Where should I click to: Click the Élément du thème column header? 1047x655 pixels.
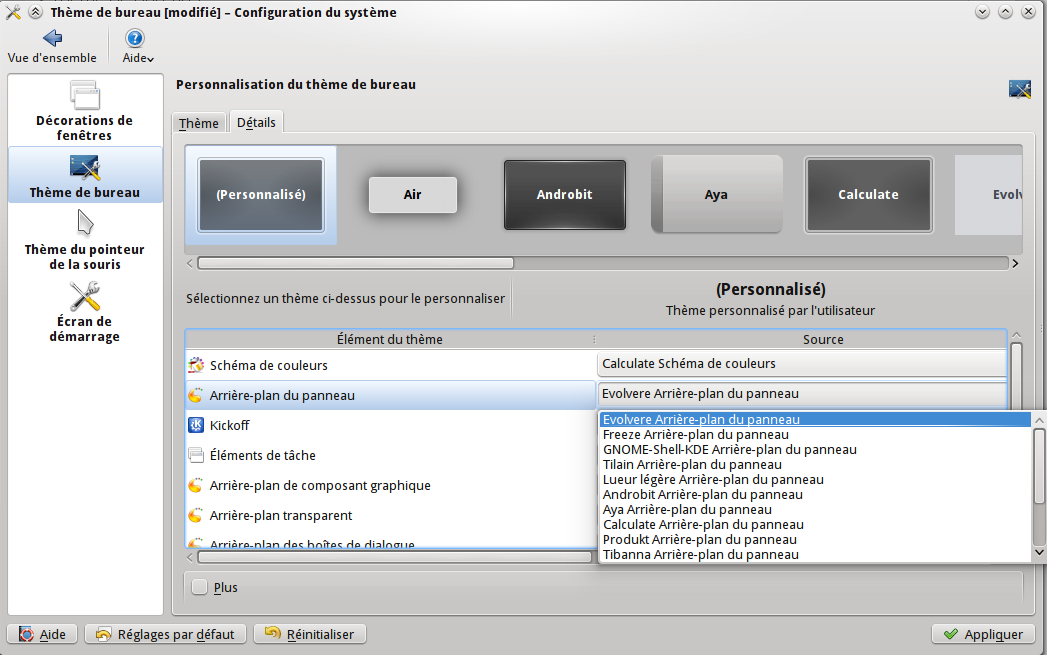[389, 339]
